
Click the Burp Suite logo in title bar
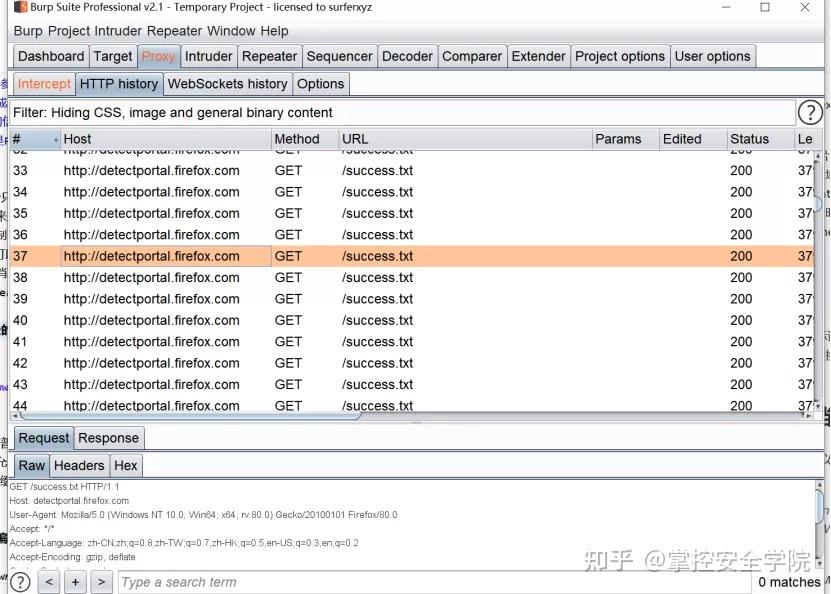(20, 7)
